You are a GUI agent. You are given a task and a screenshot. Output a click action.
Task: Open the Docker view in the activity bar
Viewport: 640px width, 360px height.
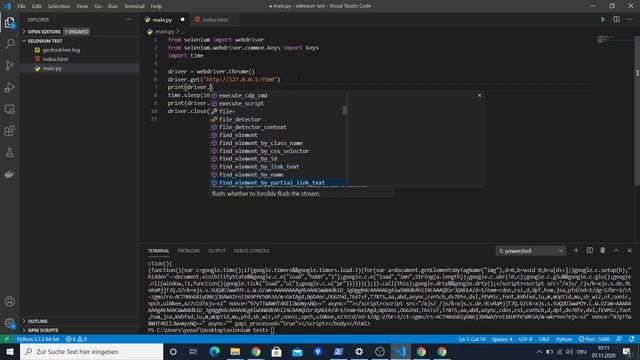tap(9, 174)
